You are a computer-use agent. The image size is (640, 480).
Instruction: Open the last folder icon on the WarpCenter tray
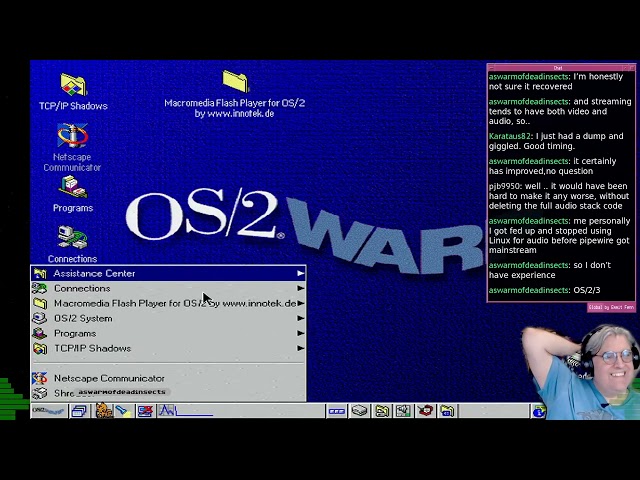pos(447,411)
